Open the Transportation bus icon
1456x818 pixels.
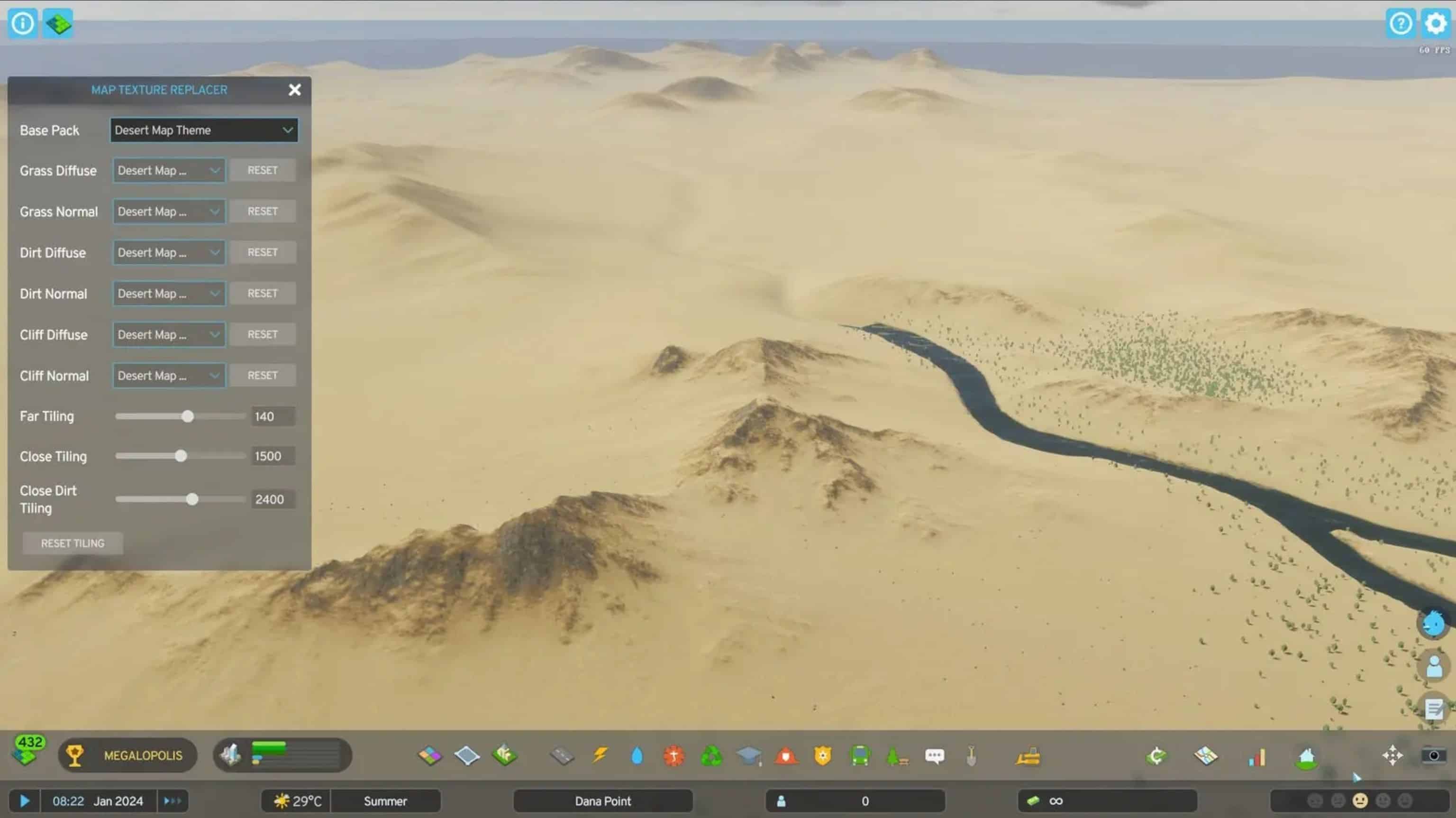(860, 756)
